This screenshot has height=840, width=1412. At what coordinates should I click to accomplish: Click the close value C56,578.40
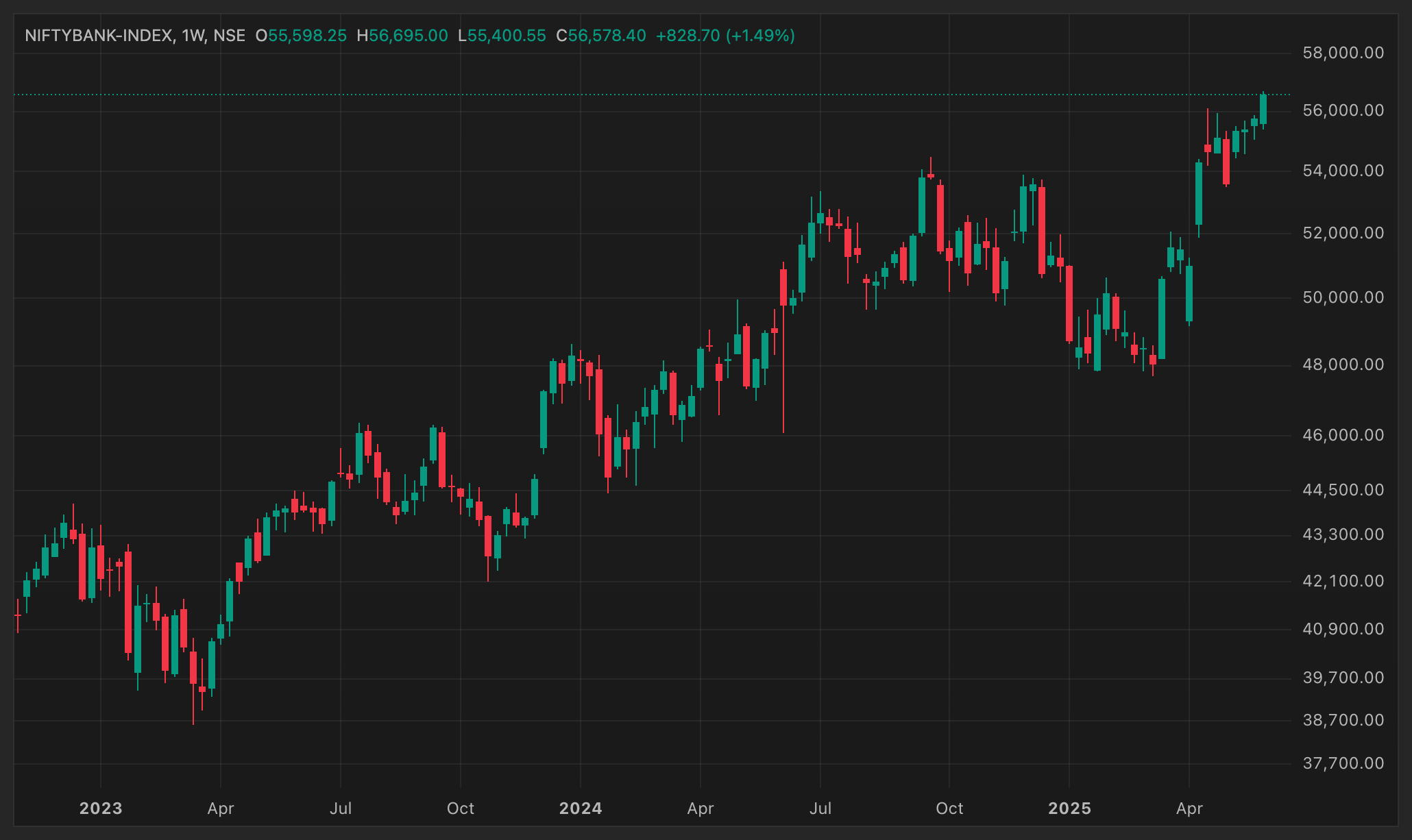coord(601,36)
